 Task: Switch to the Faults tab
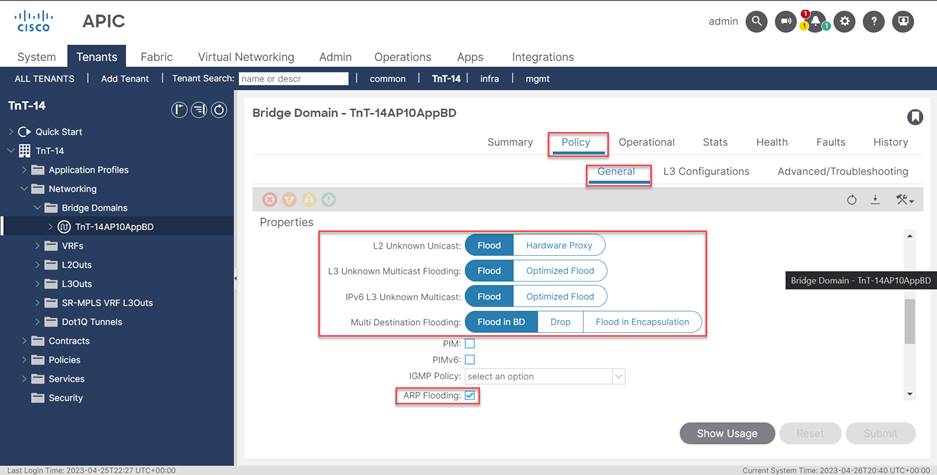pyautogui.click(x=831, y=142)
